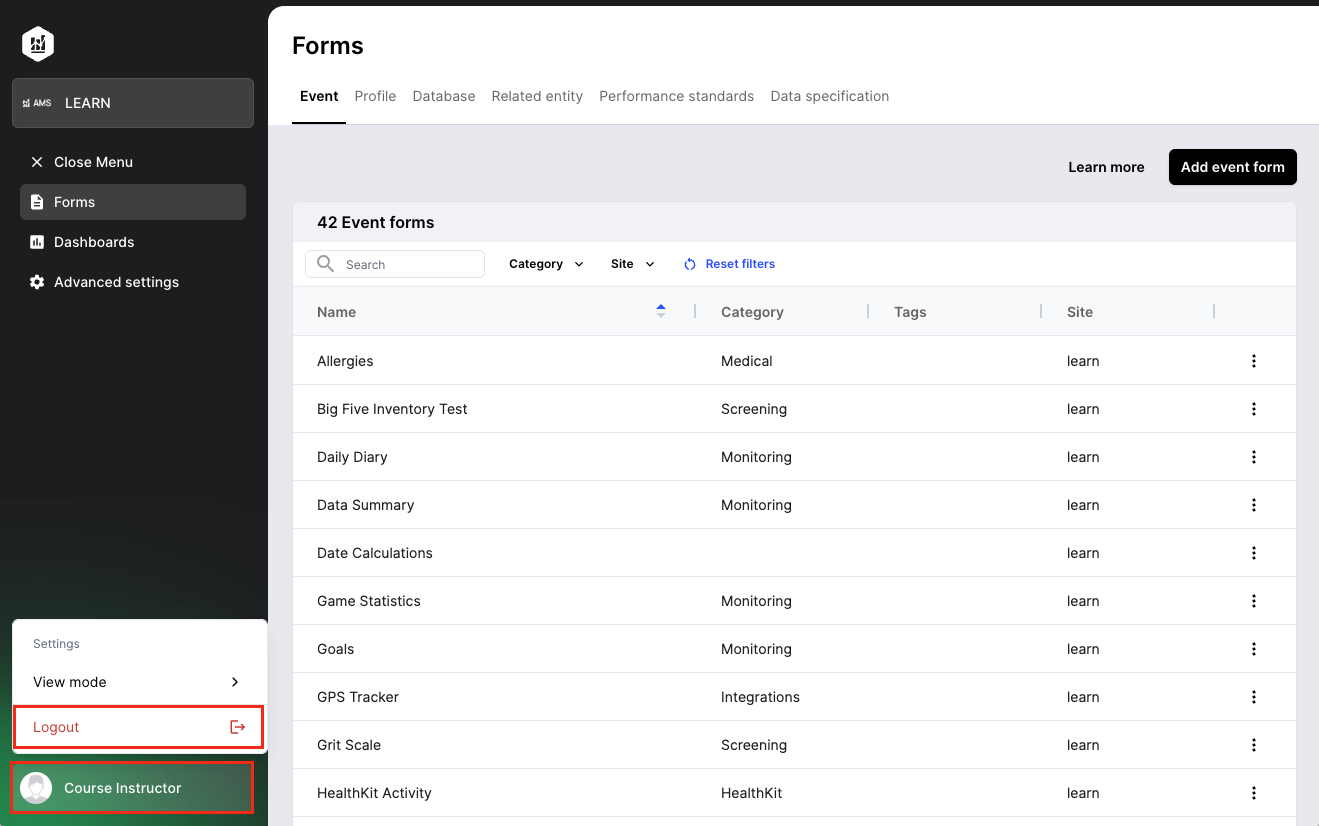Select the Forms sidebar icon
Viewport: 1319px width, 826px height.
tap(35, 201)
